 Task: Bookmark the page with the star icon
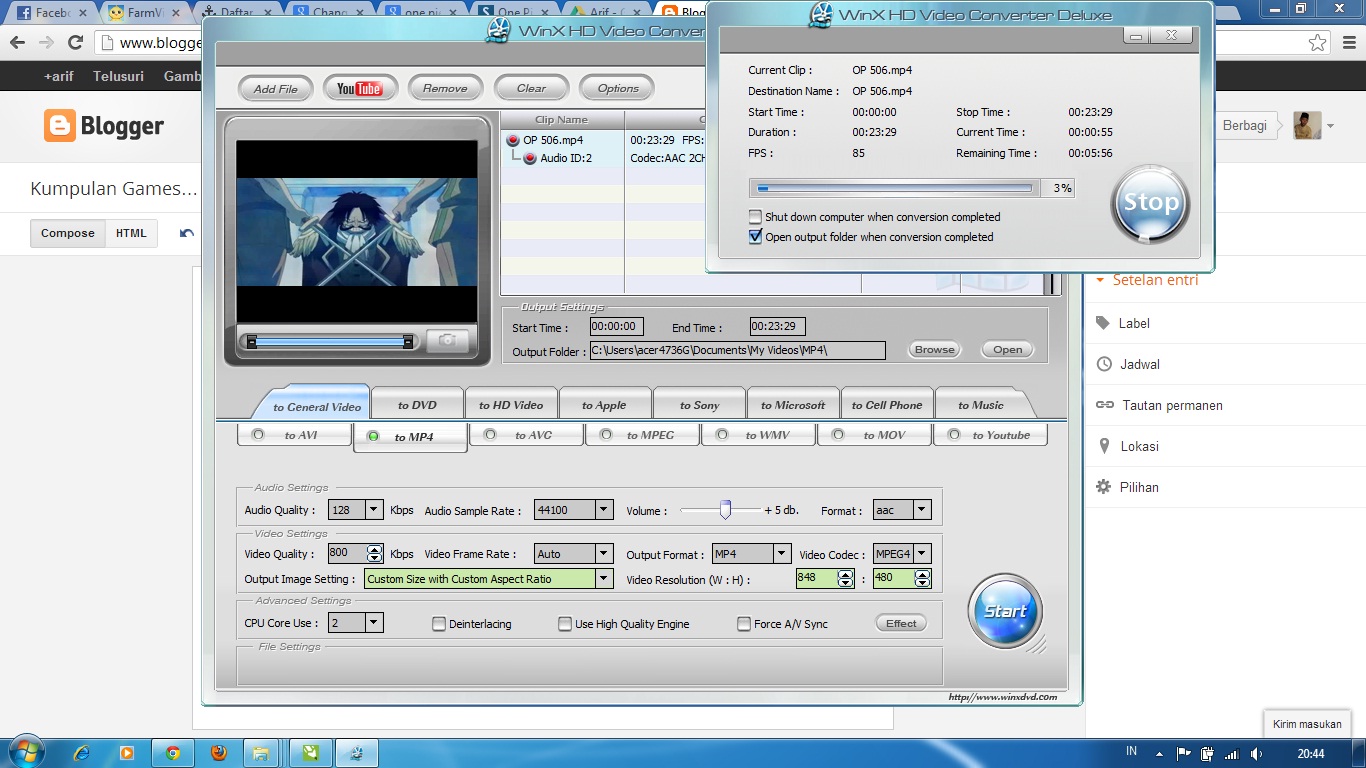[1318, 43]
